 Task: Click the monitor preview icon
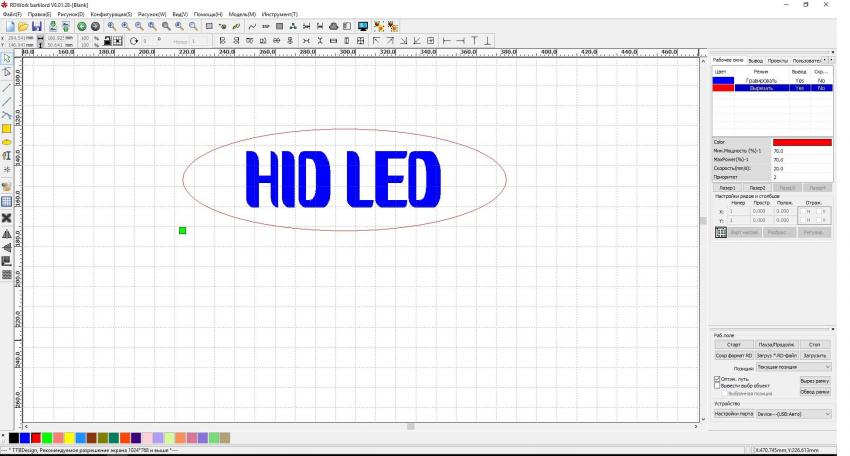(362, 25)
